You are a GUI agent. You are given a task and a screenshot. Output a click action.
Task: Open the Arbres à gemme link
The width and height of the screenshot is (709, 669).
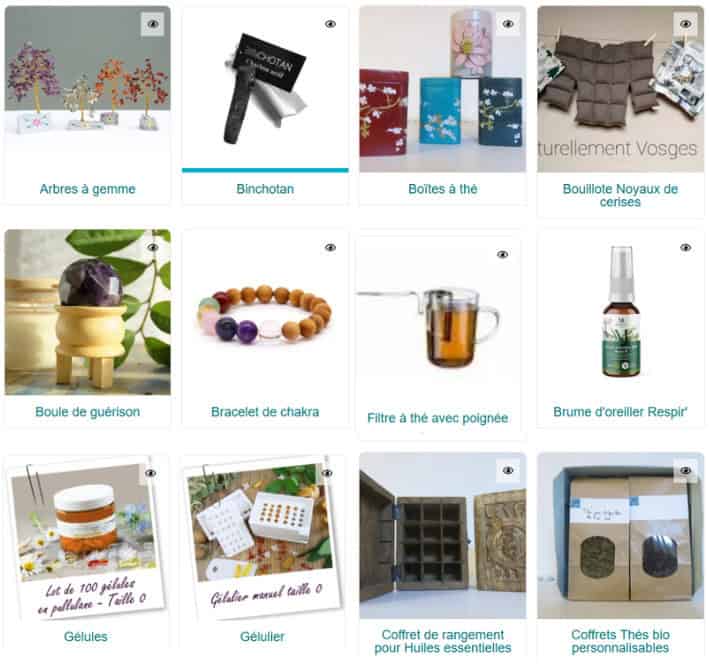88,189
